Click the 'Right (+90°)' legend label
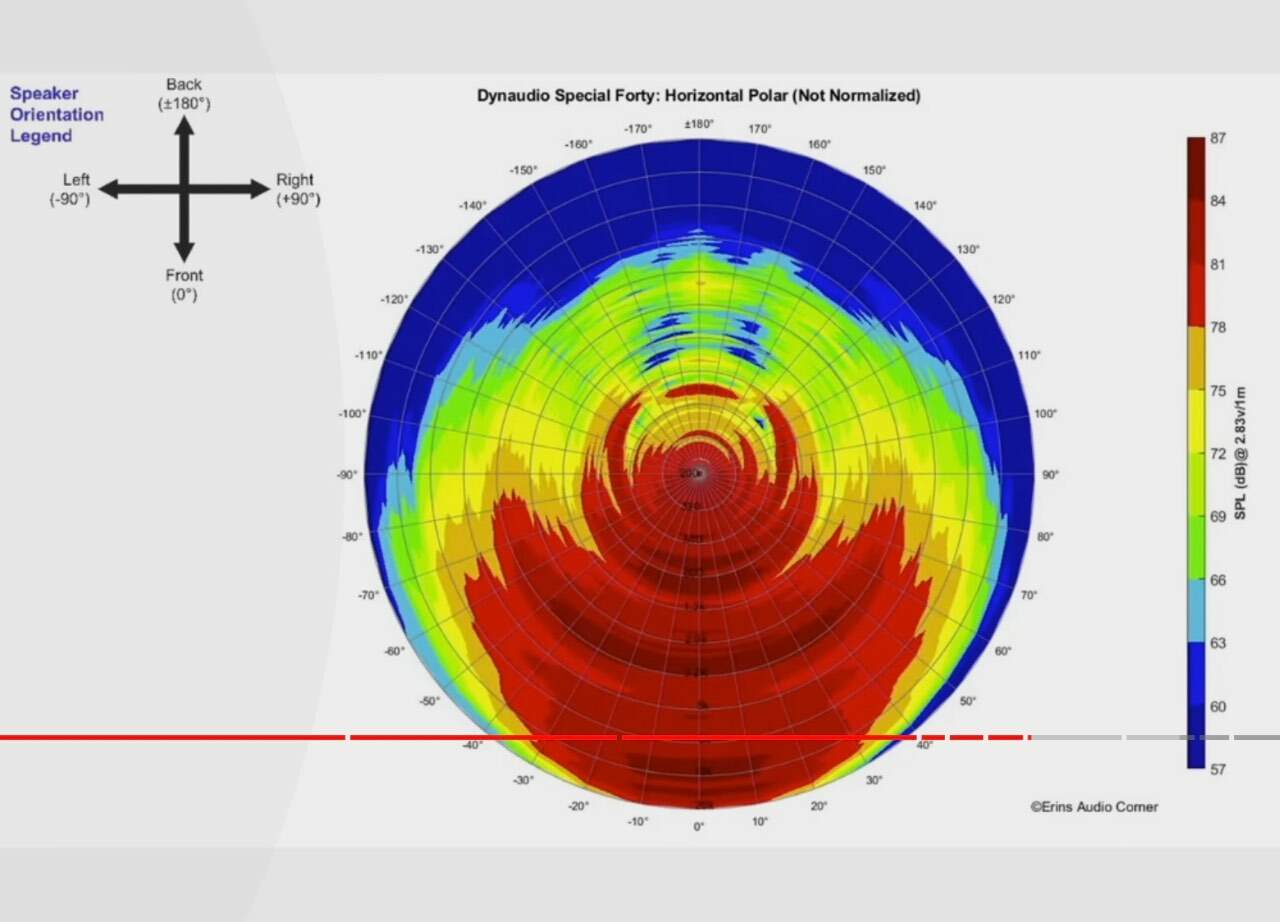Screen dimensions: 1280x922 (298, 189)
